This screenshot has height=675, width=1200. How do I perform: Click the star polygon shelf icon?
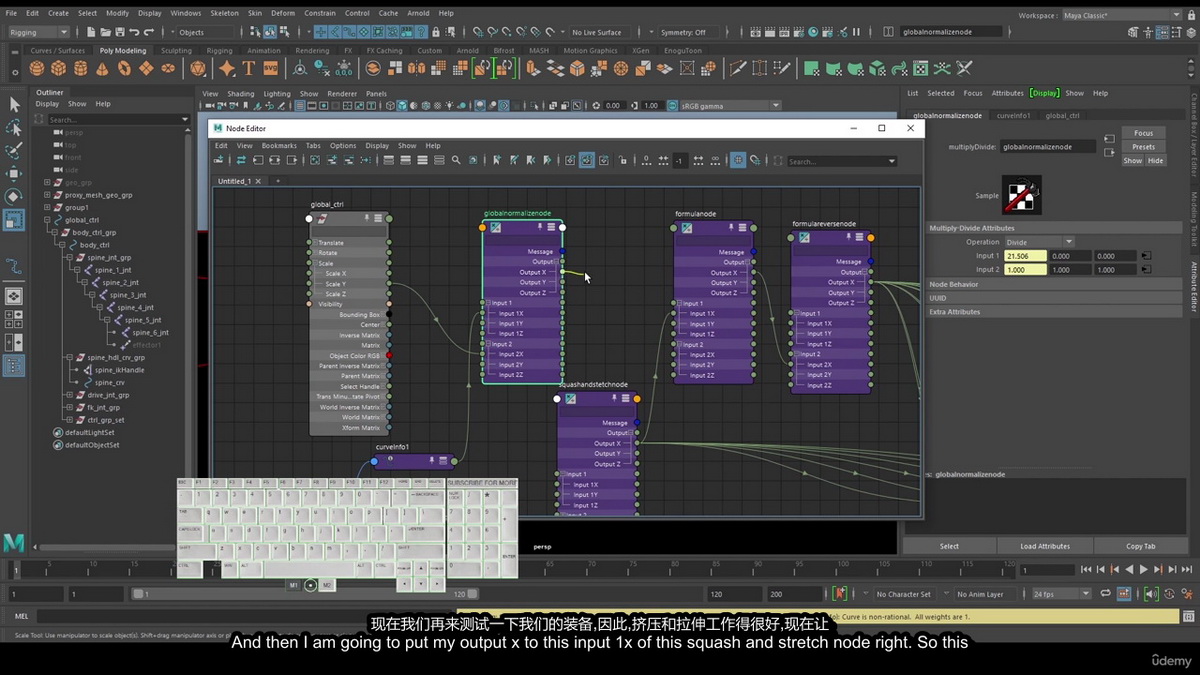point(227,69)
